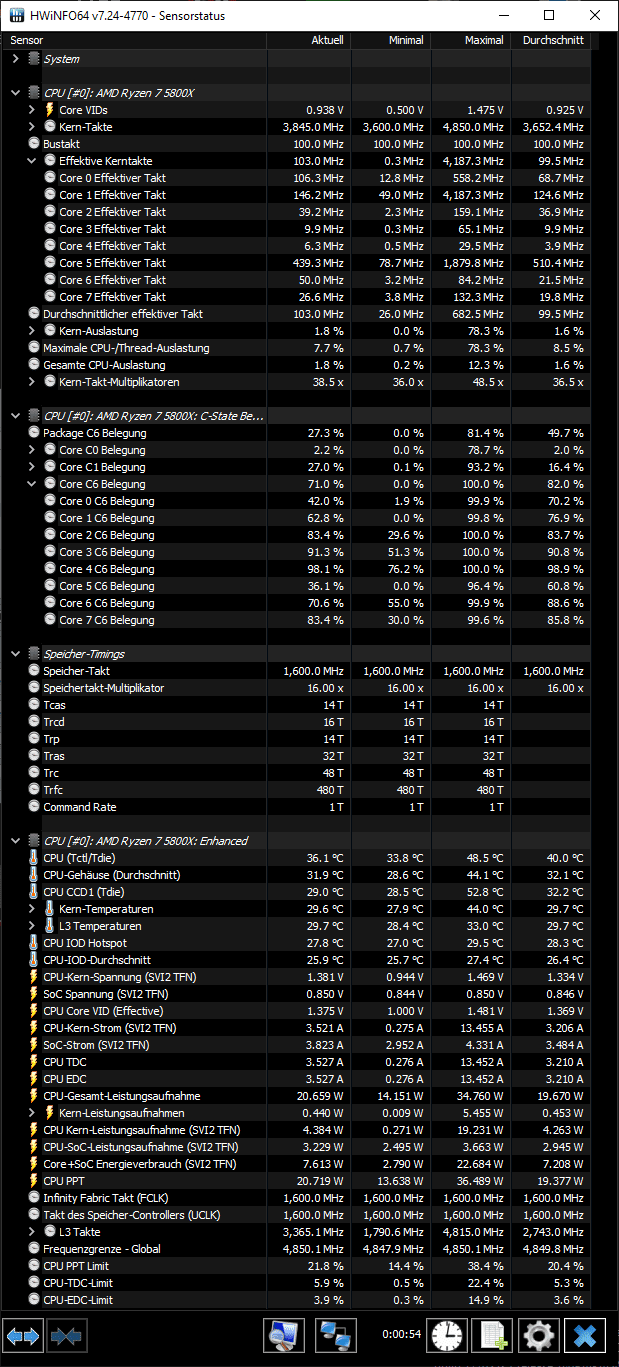This screenshot has height=1367, width=619.
Task: Open sensor settings gear icon
Action: [x=539, y=1335]
